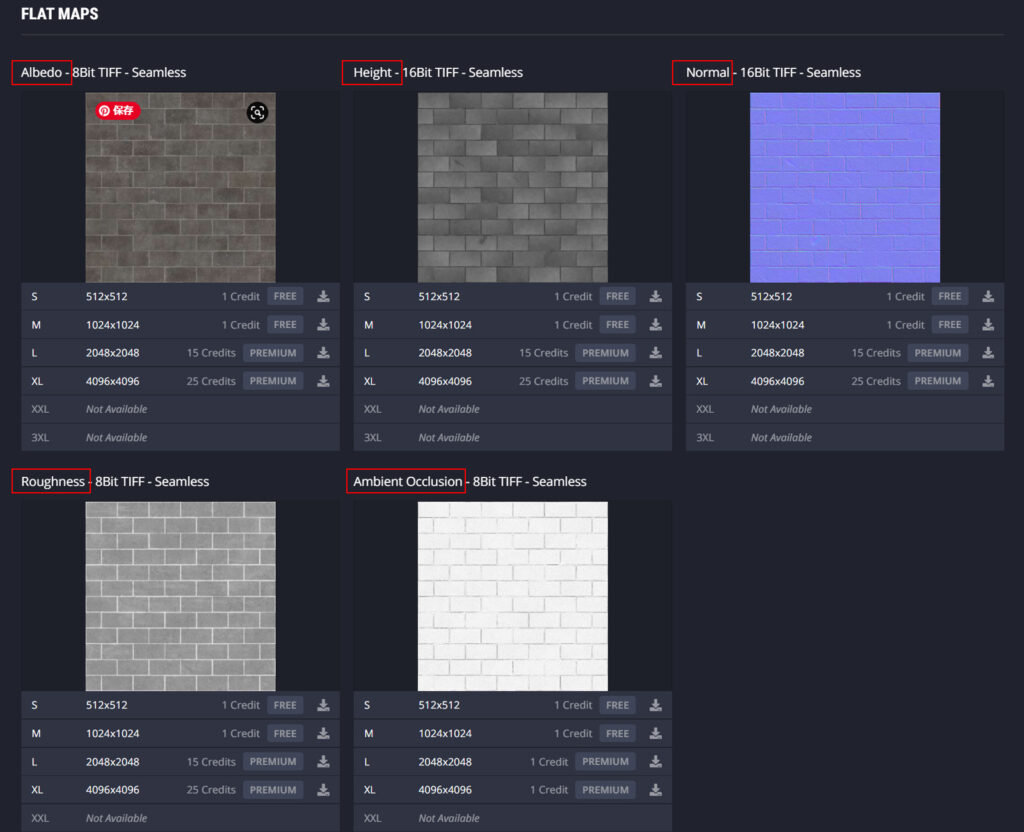Click the FLAT MAPS heading

click(59, 14)
